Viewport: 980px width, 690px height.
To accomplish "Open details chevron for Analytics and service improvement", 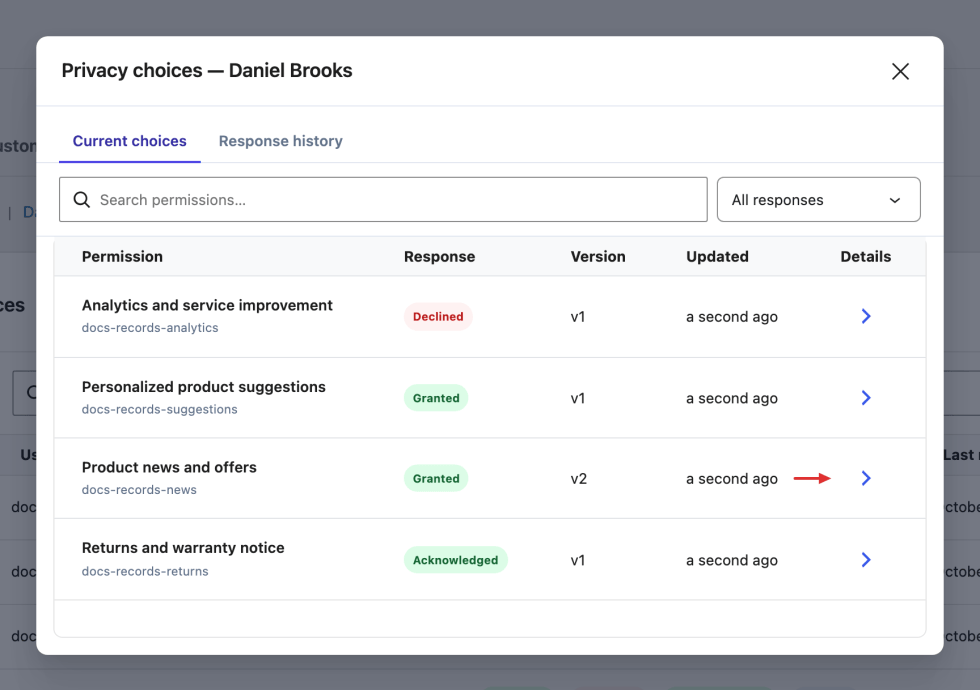I will 866,316.
